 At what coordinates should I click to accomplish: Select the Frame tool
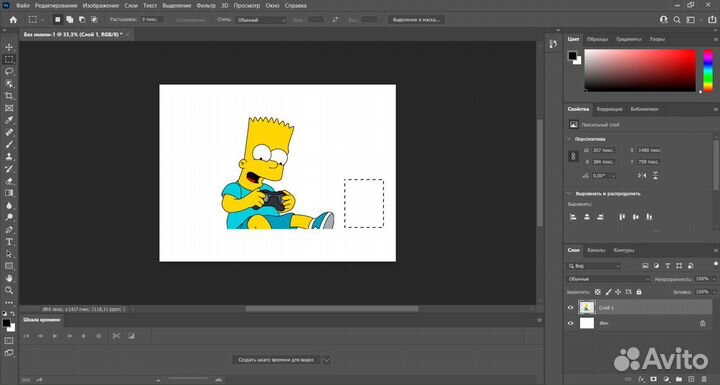click(x=9, y=108)
